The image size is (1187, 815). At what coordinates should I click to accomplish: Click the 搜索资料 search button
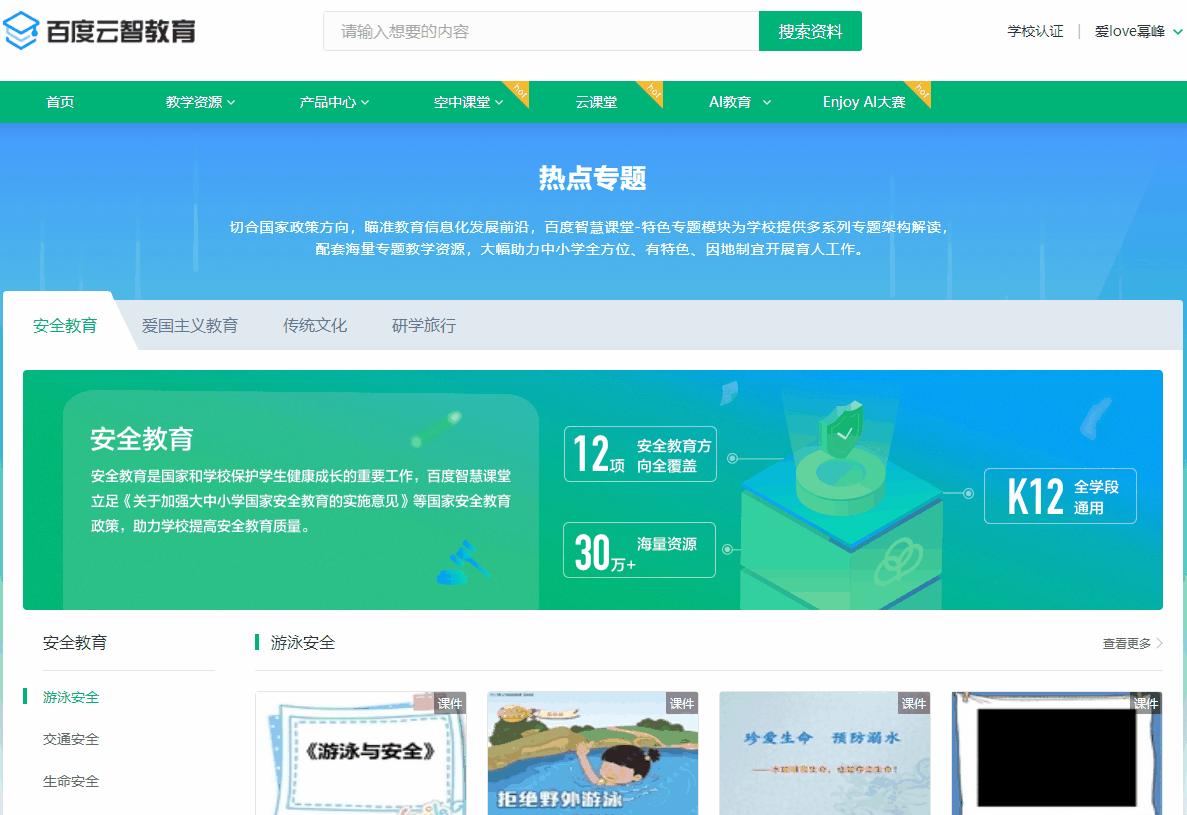[810, 31]
